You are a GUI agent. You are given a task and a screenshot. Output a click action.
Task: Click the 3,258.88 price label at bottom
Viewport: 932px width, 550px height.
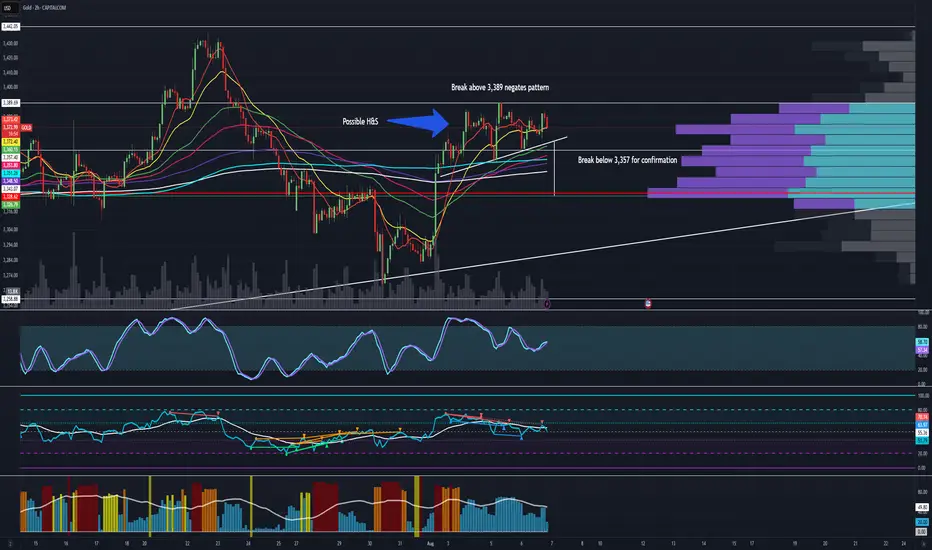11,299
